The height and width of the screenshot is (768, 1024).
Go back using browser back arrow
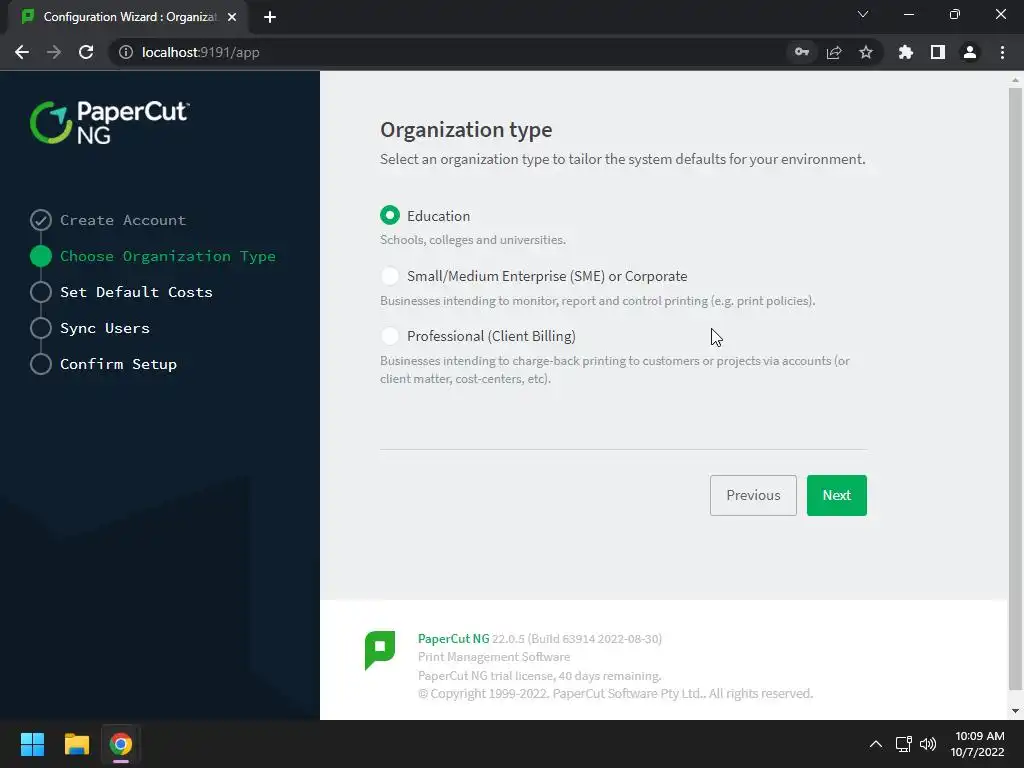pos(22,52)
